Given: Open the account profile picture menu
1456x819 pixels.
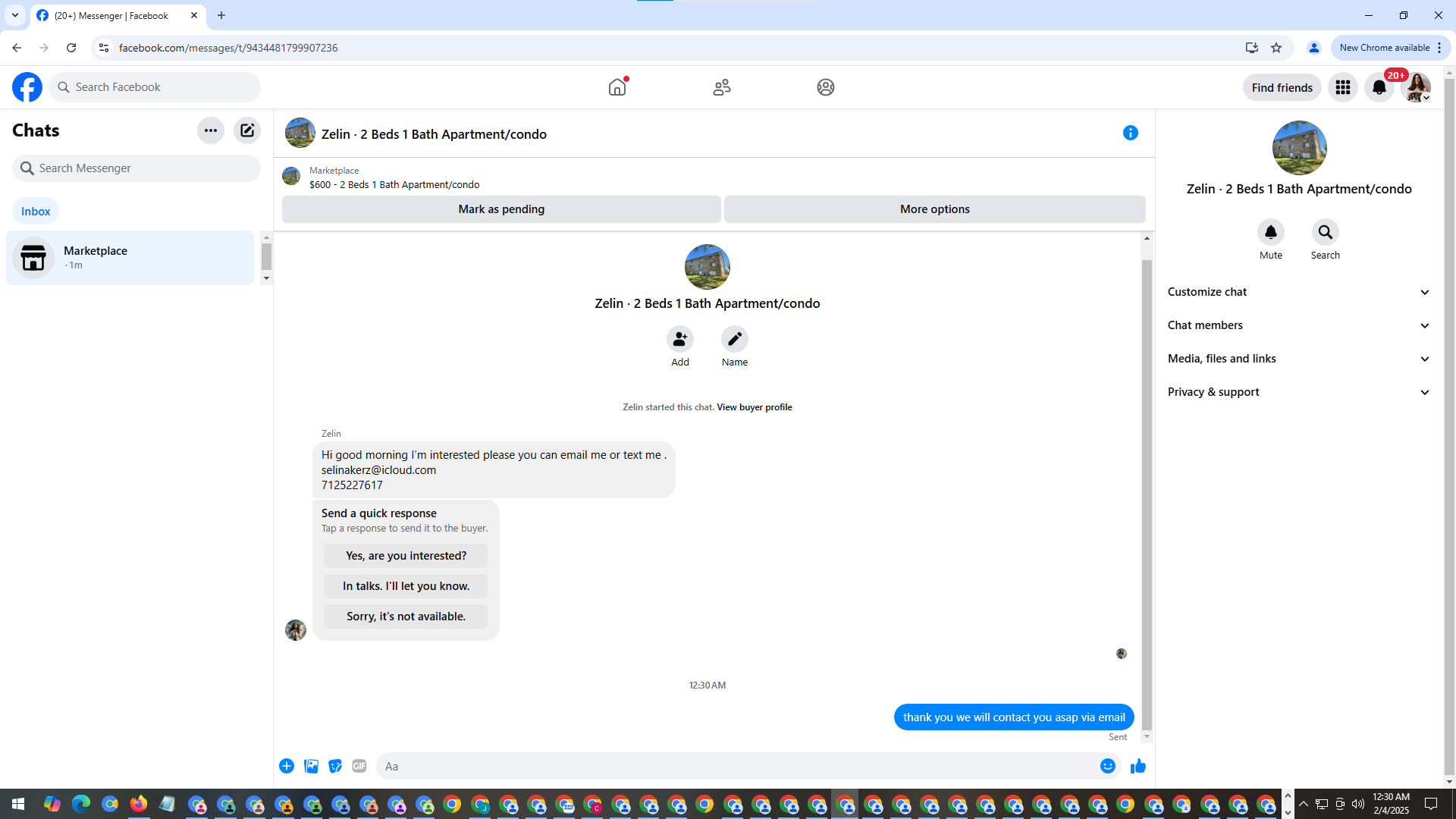Looking at the screenshot, I should point(1416,87).
